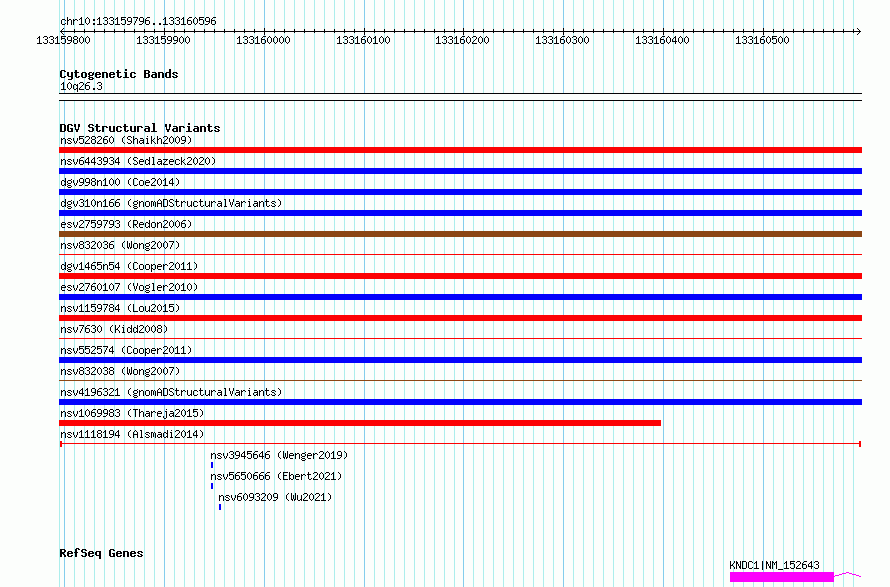
Task: Click the small blue mark under nsv5650666
Action: click(212, 486)
